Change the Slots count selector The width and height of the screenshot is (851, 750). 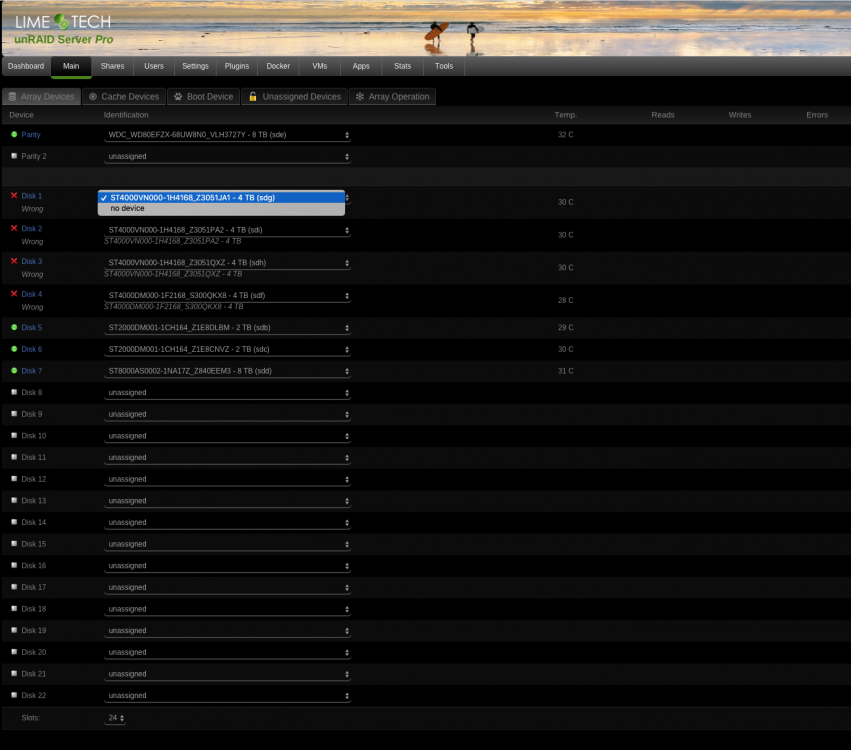point(115,718)
